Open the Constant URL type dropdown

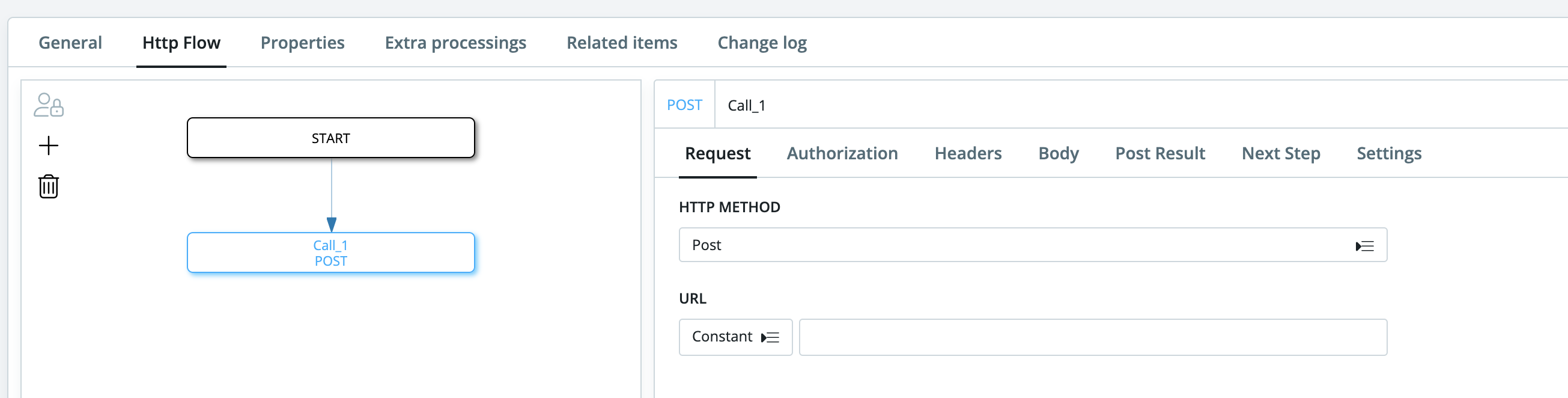click(x=735, y=337)
